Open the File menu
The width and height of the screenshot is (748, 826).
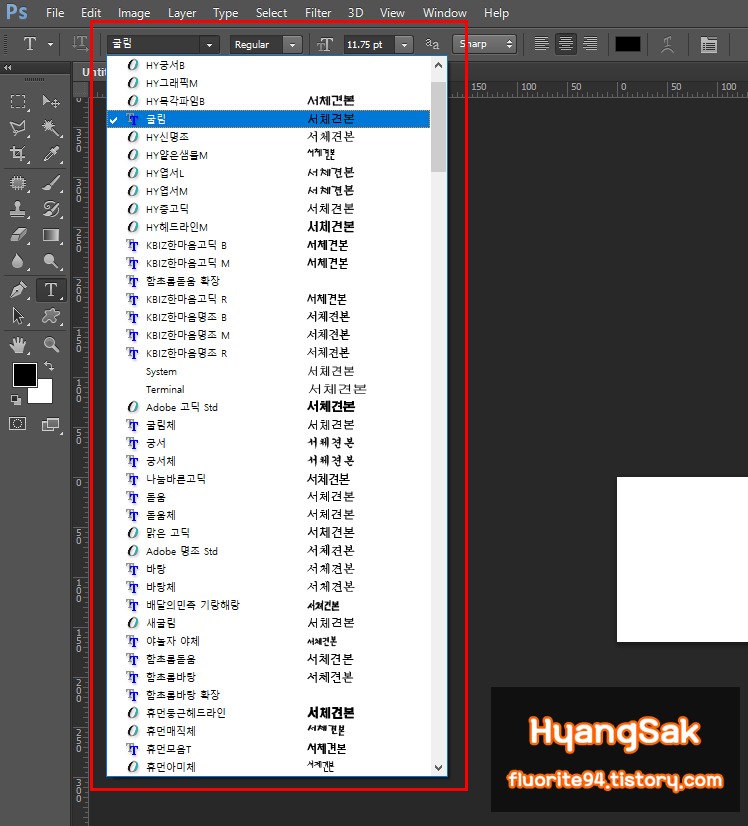[55, 13]
